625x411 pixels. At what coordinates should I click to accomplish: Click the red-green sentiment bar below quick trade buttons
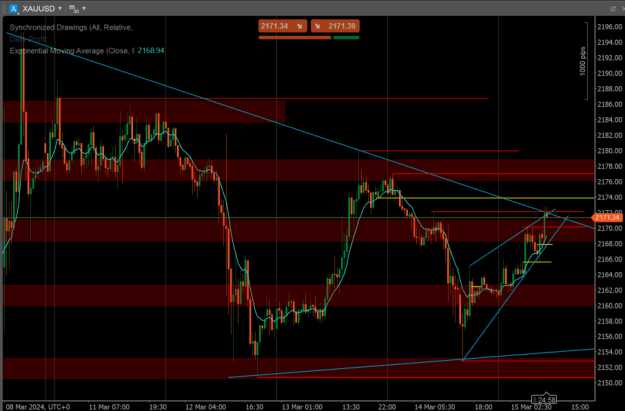click(x=309, y=37)
